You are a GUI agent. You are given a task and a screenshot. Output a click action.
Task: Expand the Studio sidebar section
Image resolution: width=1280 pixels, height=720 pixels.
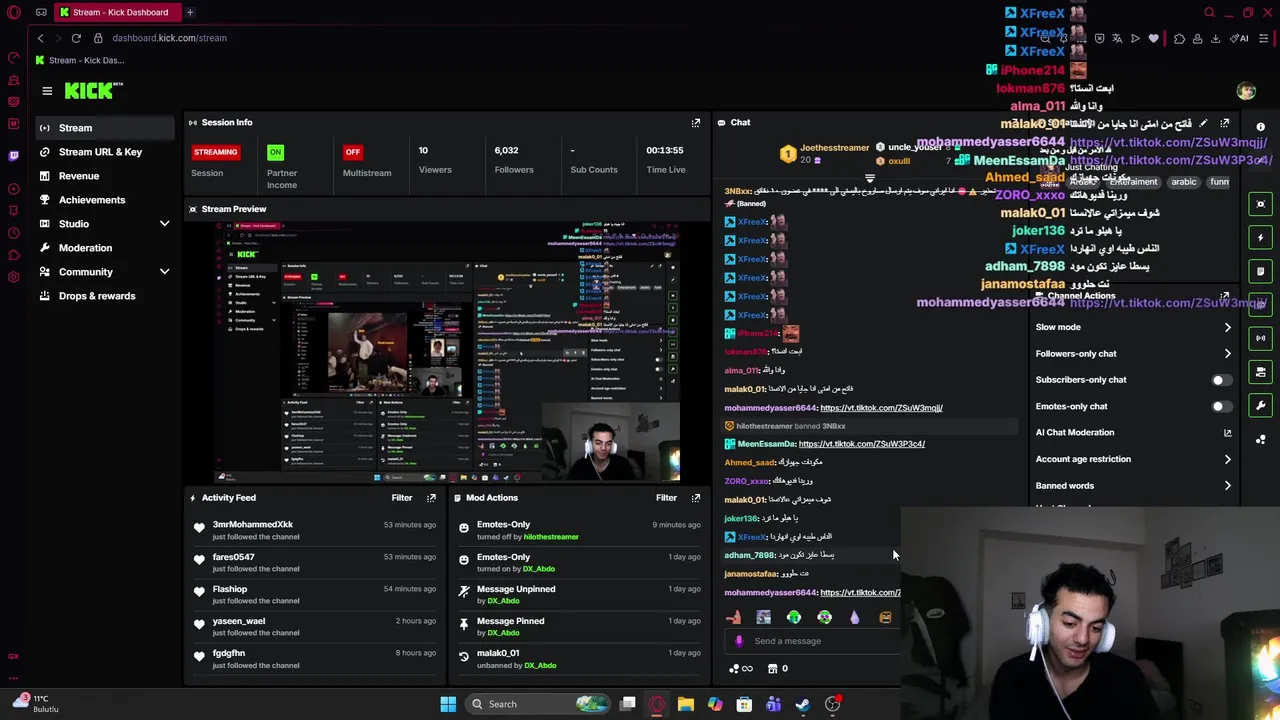coord(164,224)
